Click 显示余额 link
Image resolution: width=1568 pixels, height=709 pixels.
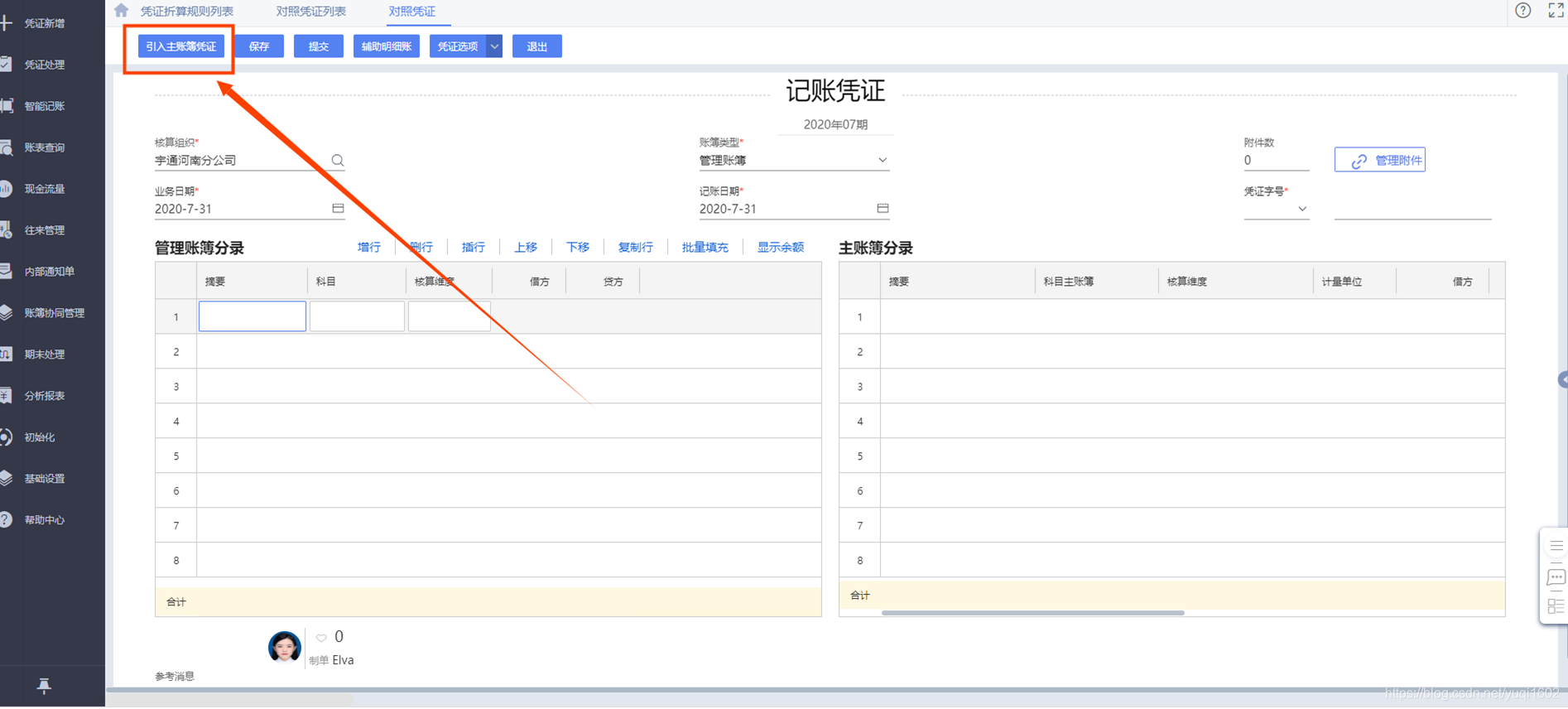781,247
